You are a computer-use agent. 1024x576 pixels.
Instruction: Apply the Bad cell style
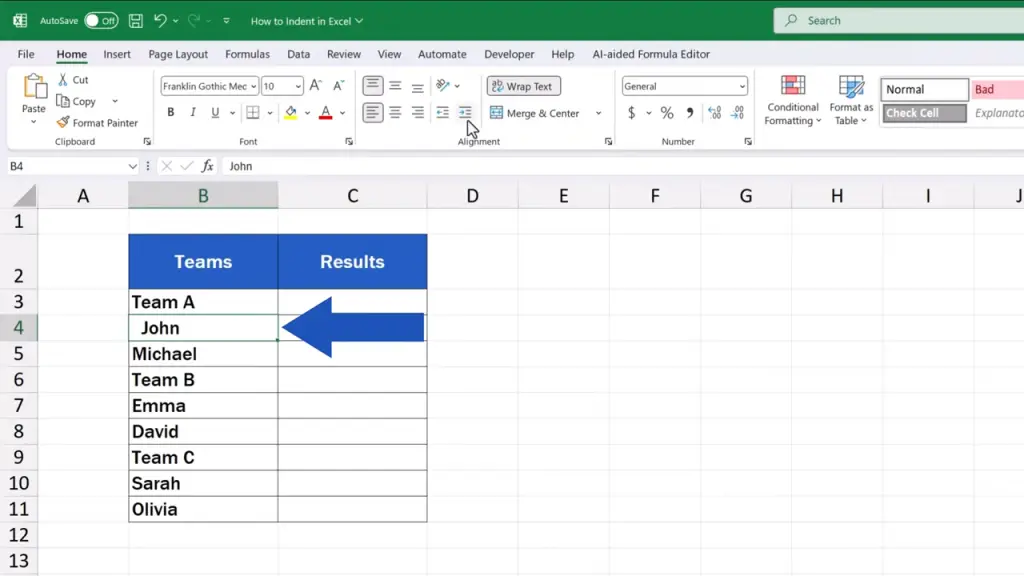tap(997, 89)
